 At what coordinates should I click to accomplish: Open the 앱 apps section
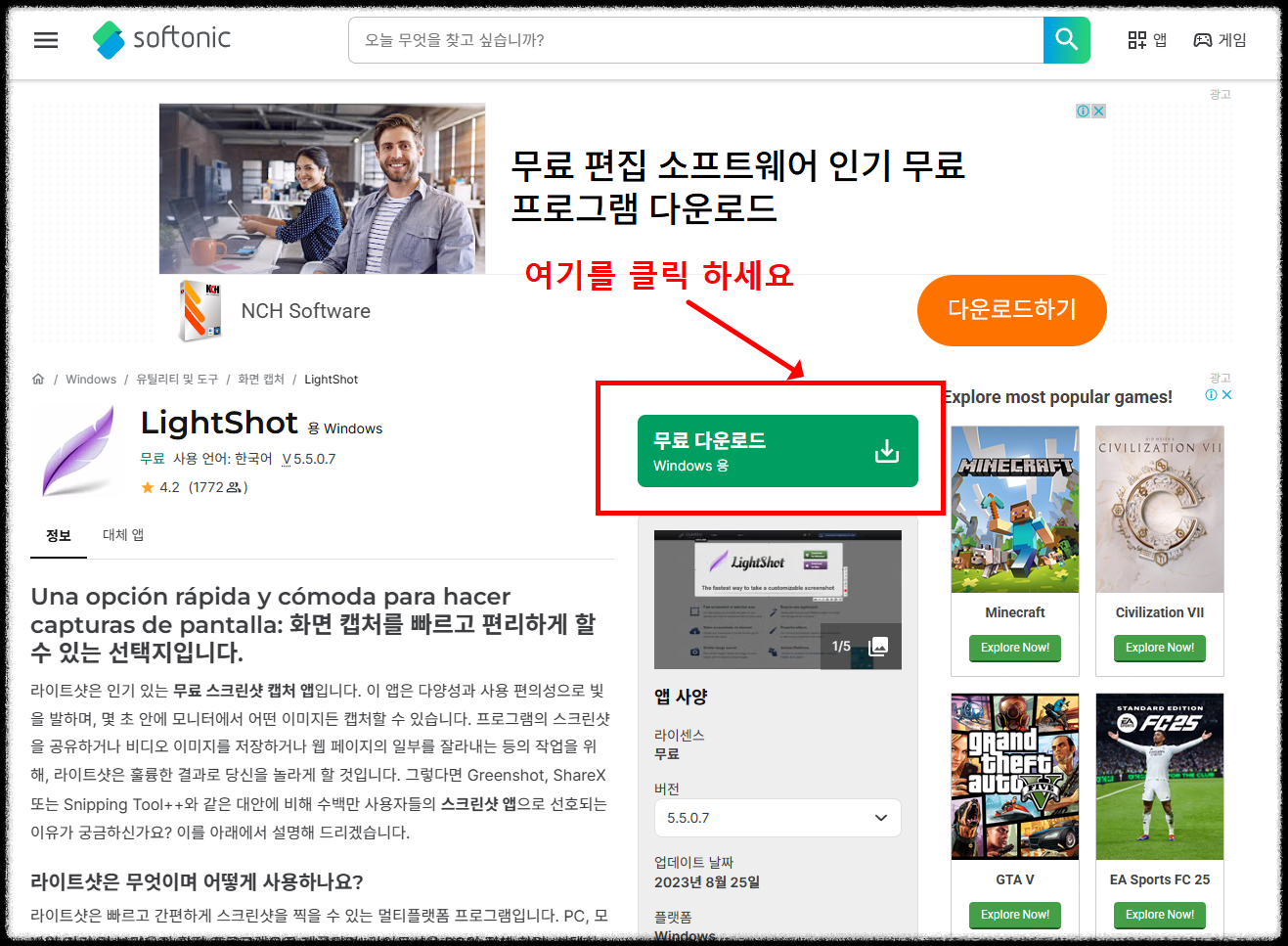coord(1147,40)
